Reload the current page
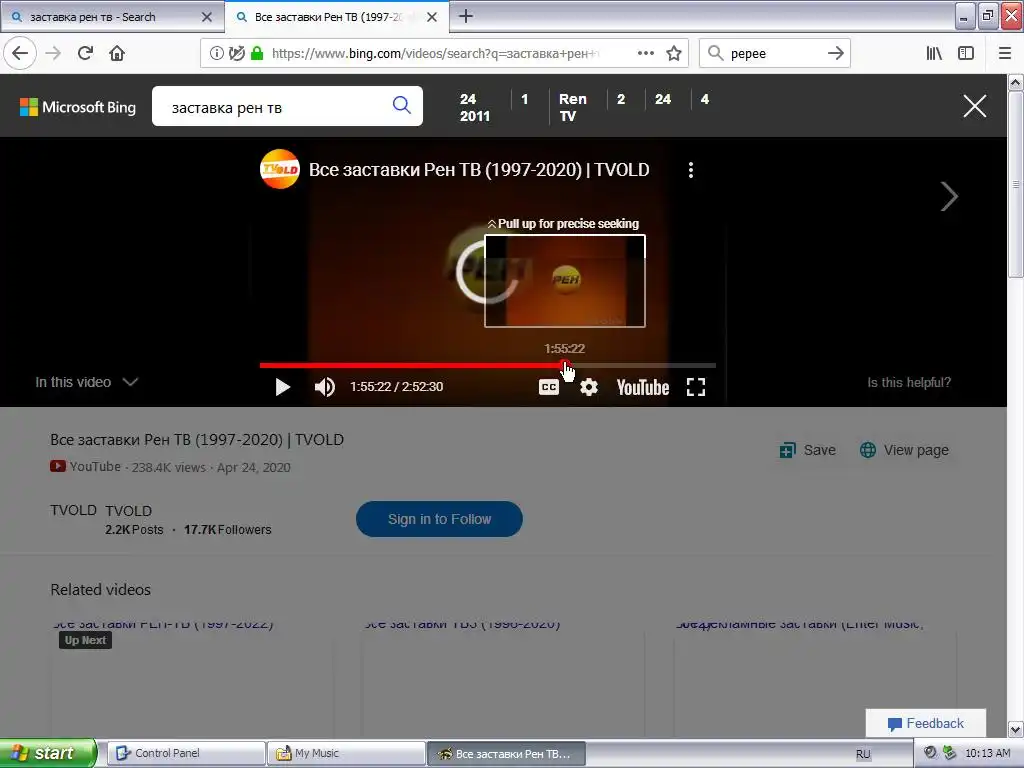 pos(85,53)
